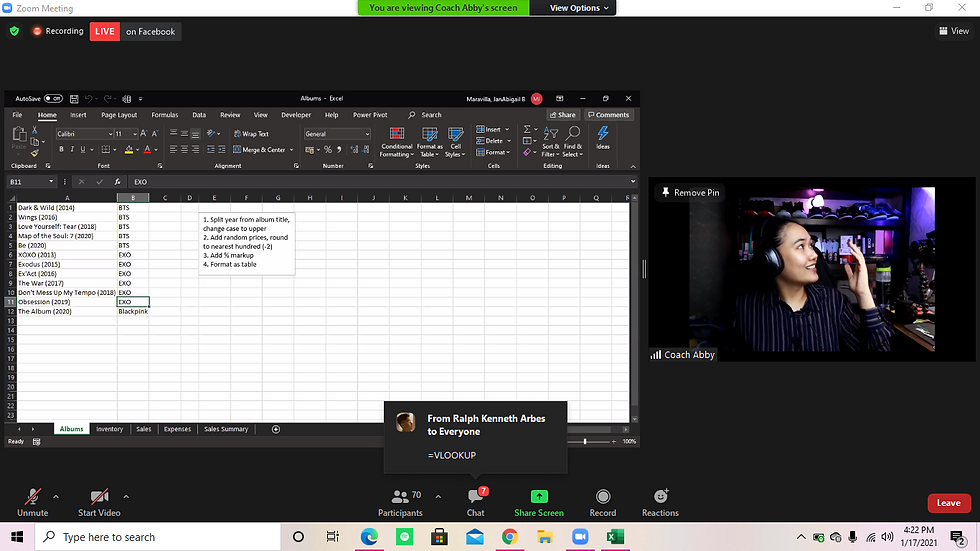Click the Record button in Zoom
Screen dimensions: 980x551
coord(602,503)
